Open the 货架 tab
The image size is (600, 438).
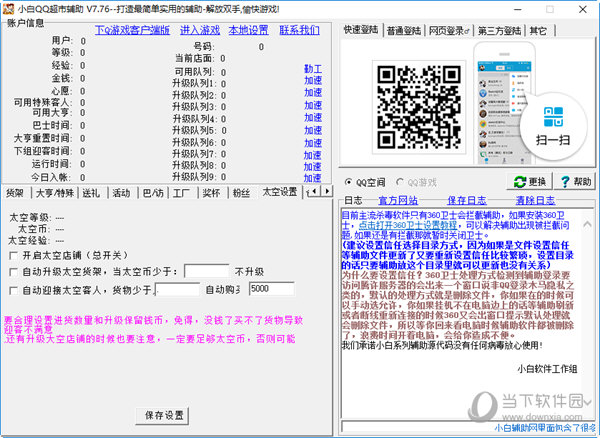point(15,193)
